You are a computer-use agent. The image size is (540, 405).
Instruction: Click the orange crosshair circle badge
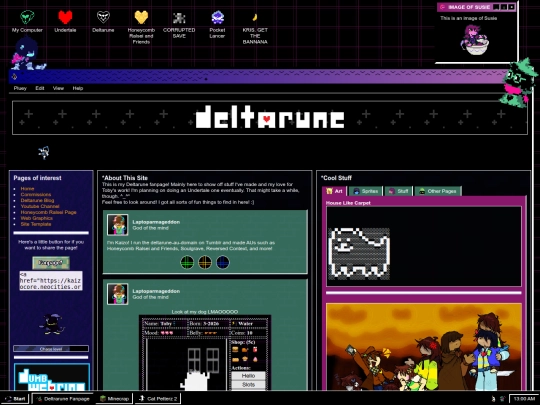tap(205, 262)
